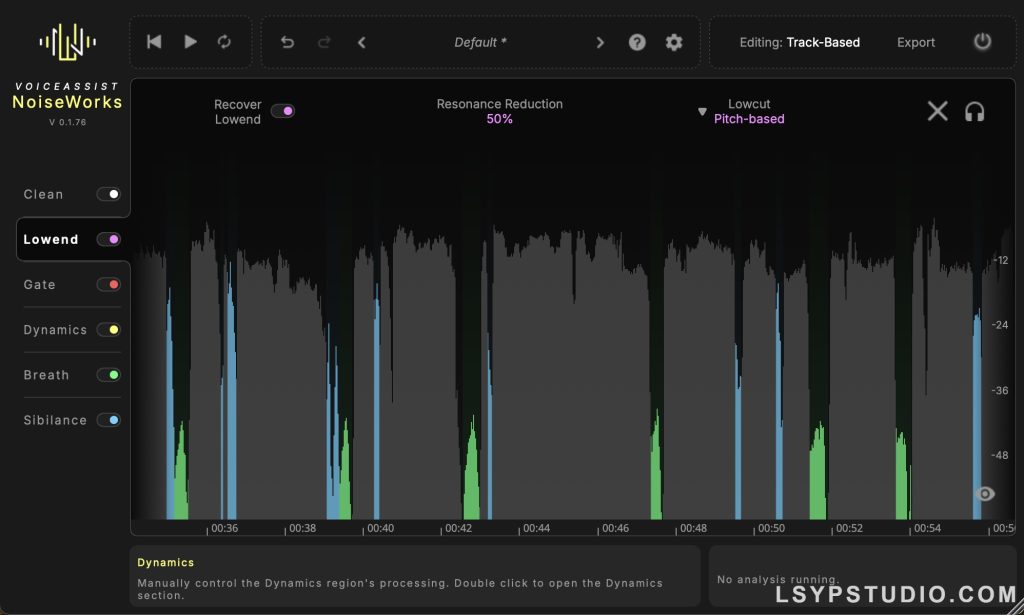Enable headphones listen icon
This screenshot has width=1024, height=615.
pyautogui.click(x=974, y=111)
